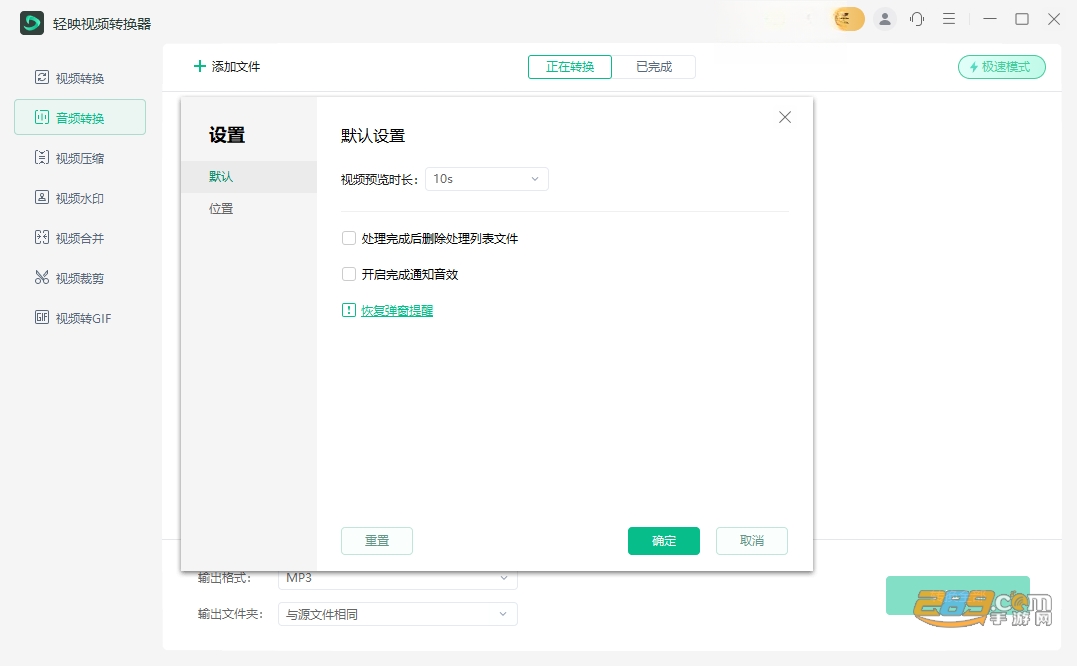1077x666 pixels.
Task: Switch to the 已完成 tab
Action: (x=654, y=67)
